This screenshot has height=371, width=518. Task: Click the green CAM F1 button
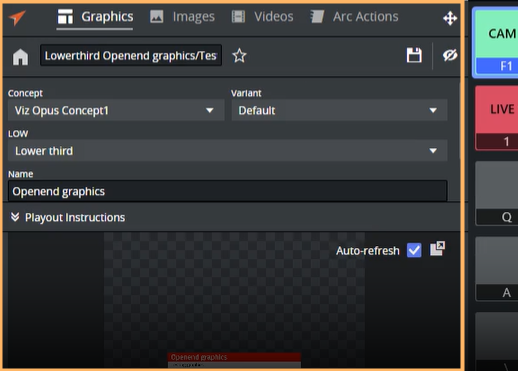(497, 42)
